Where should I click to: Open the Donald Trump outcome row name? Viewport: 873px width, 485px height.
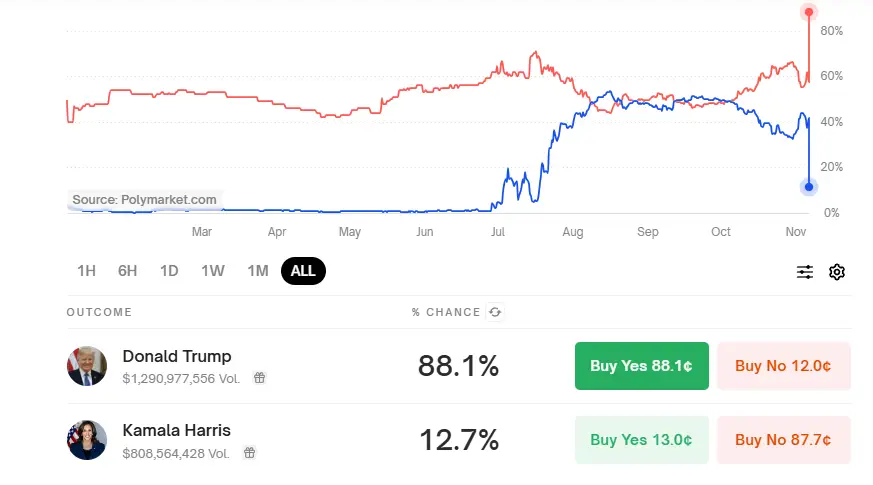pos(177,356)
